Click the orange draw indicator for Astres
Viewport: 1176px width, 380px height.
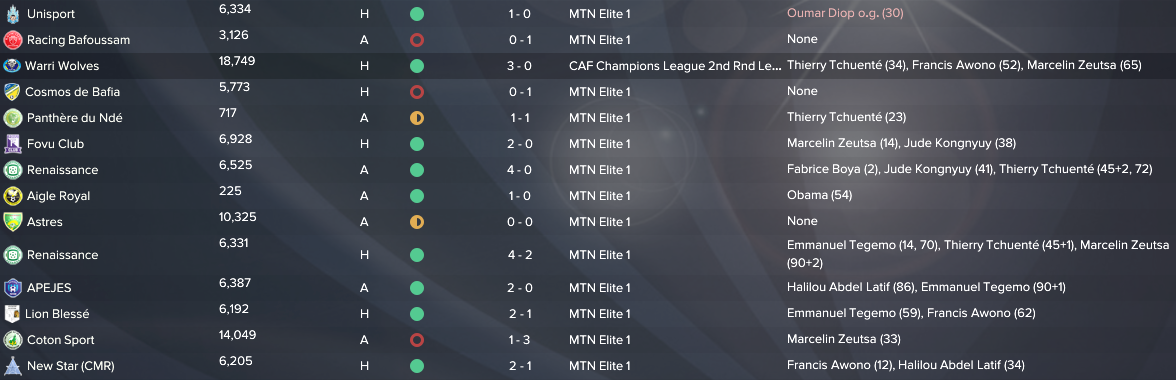click(417, 222)
